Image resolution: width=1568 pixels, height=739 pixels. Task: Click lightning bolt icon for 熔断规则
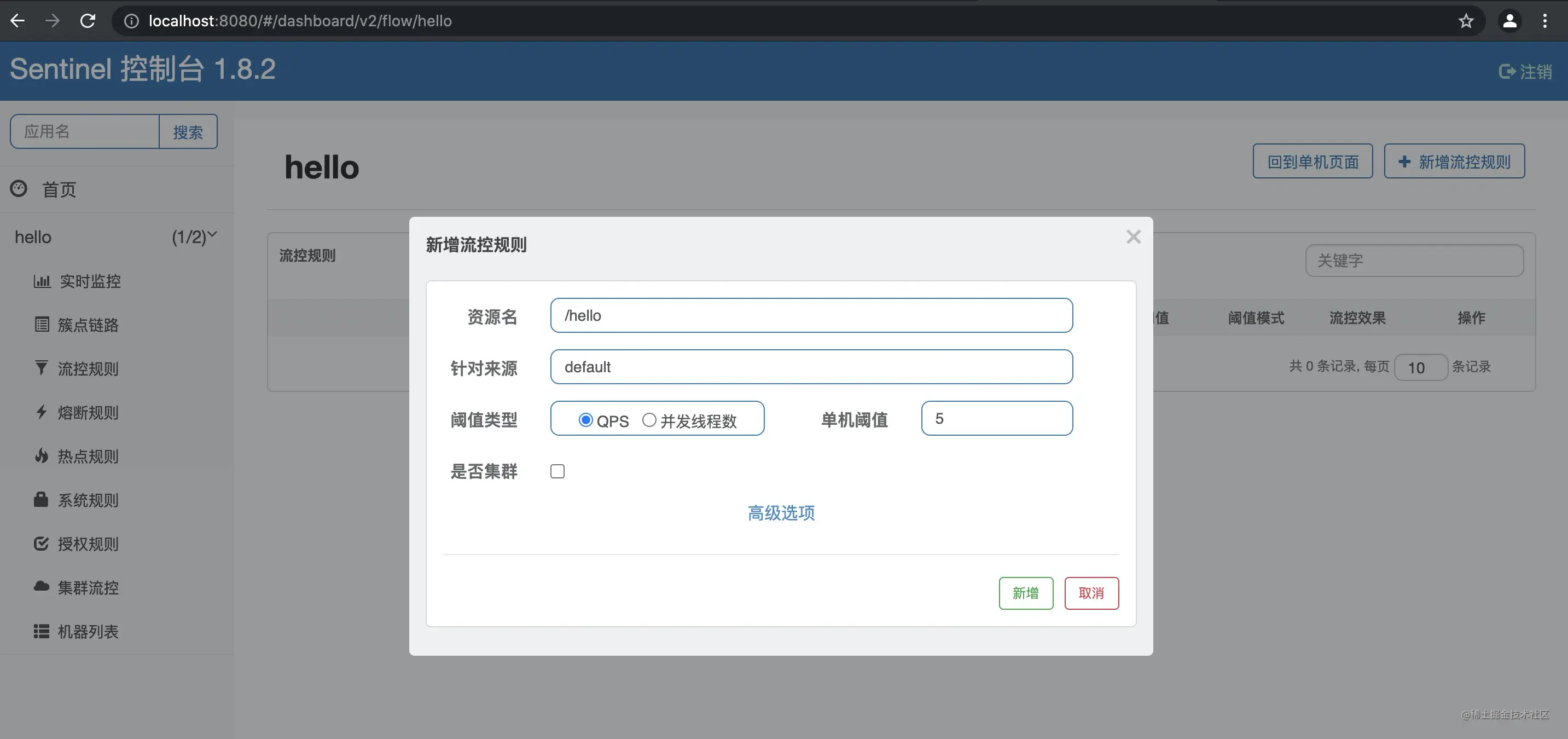[x=41, y=412]
